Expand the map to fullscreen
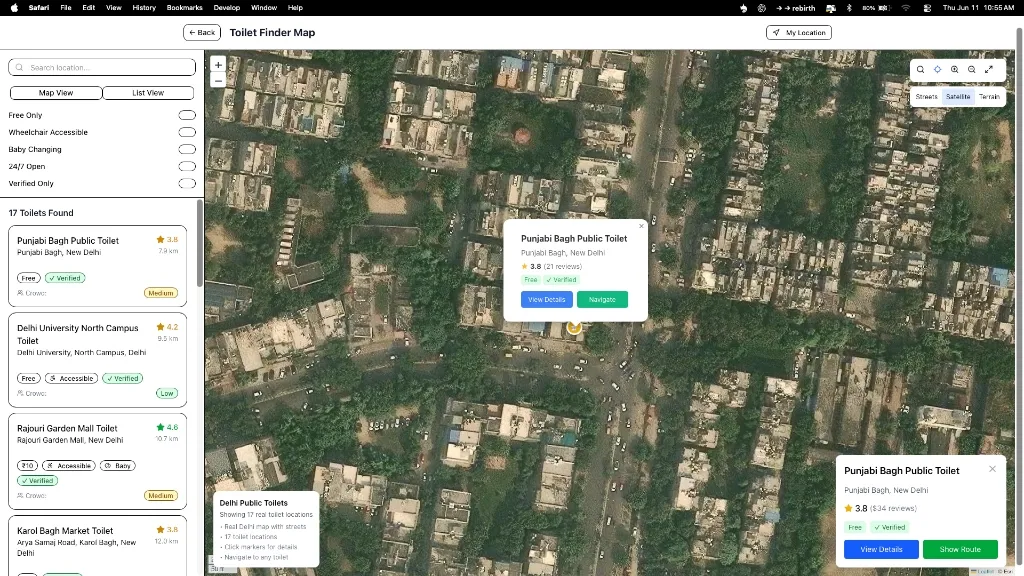The height and width of the screenshot is (576, 1024). pos(989,69)
